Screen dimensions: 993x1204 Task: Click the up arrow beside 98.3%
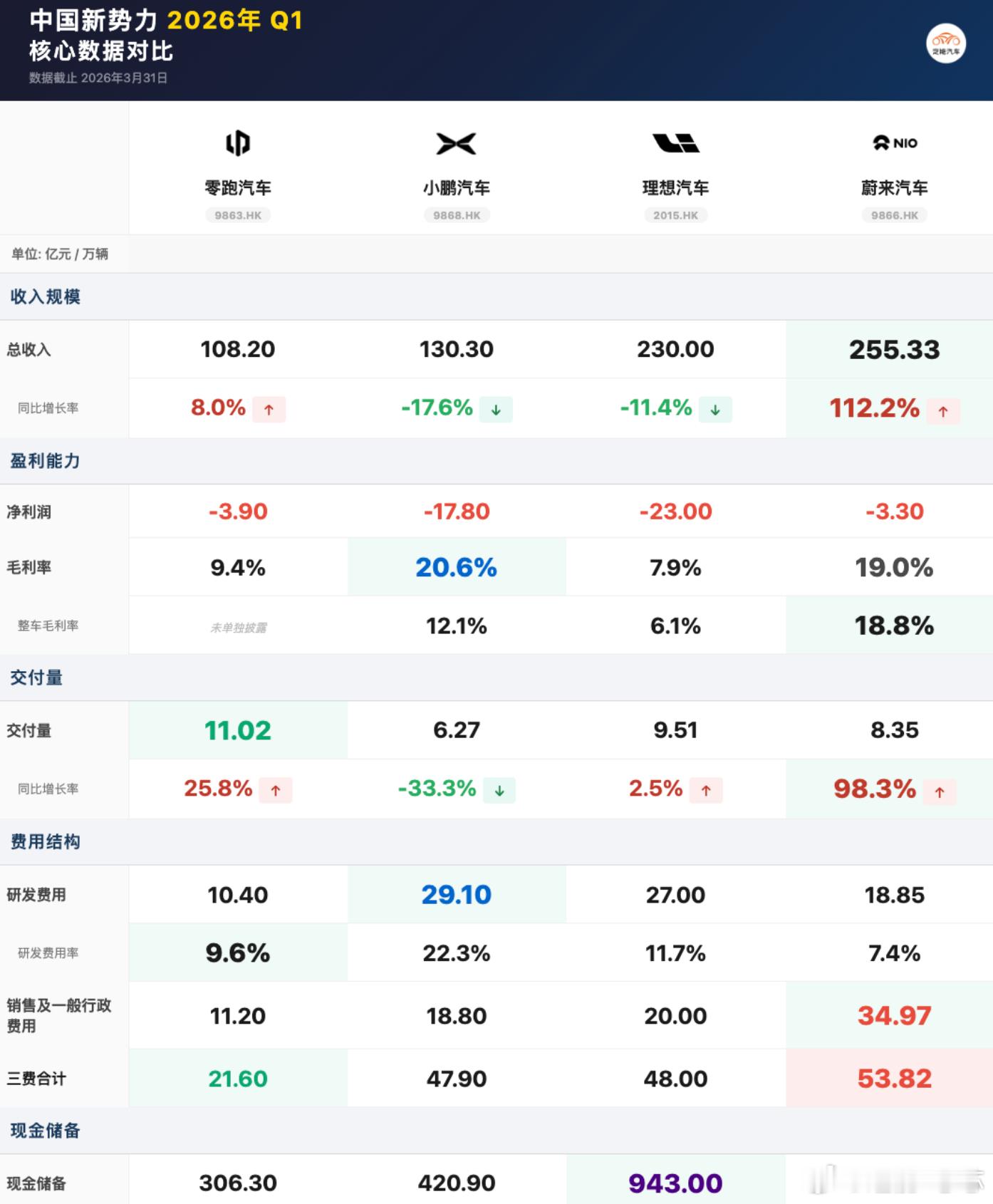pos(940,792)
